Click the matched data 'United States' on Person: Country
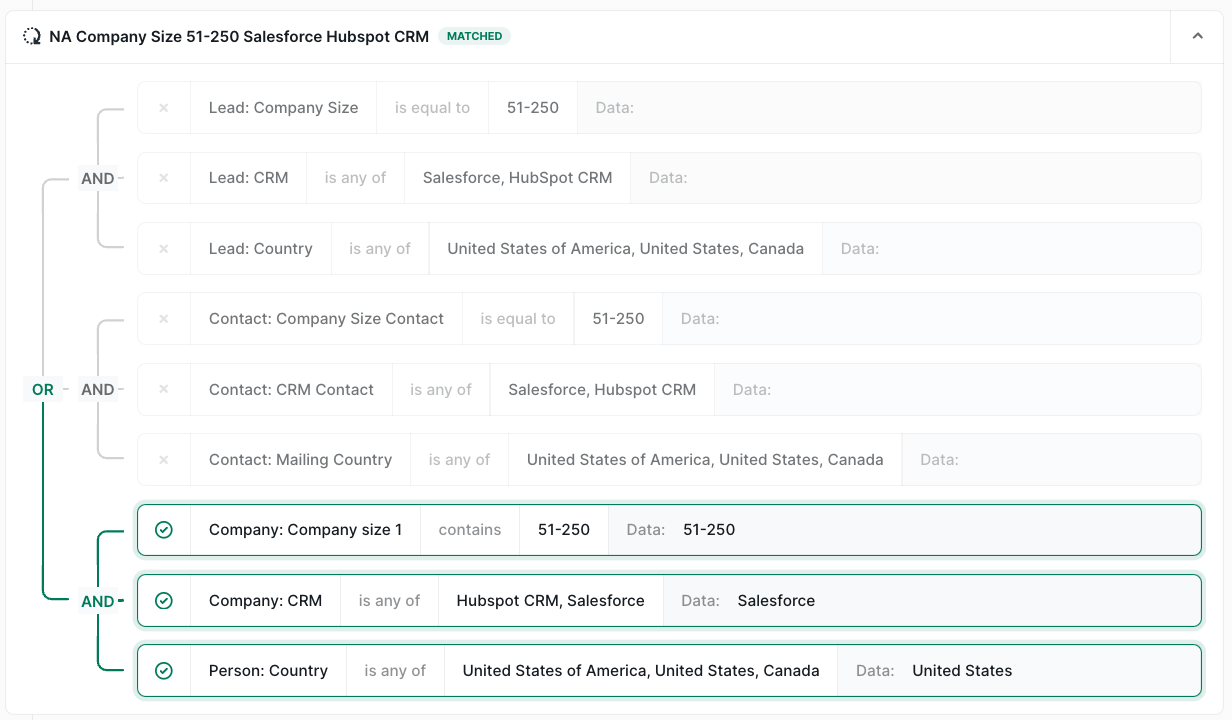The height and width of the screenshot is (720, 1232). pos(962,671)
